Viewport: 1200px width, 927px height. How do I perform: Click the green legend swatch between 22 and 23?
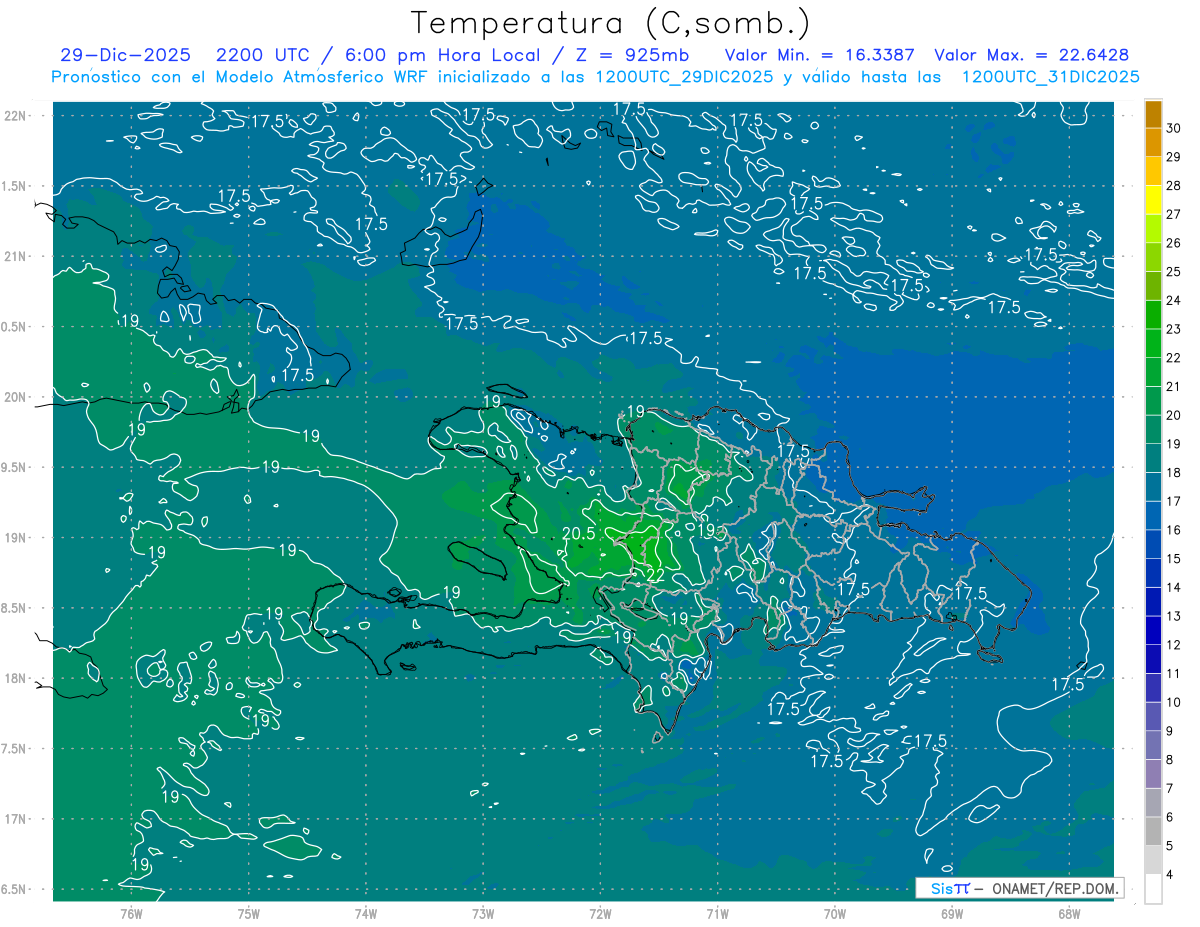pos(1153,344)
